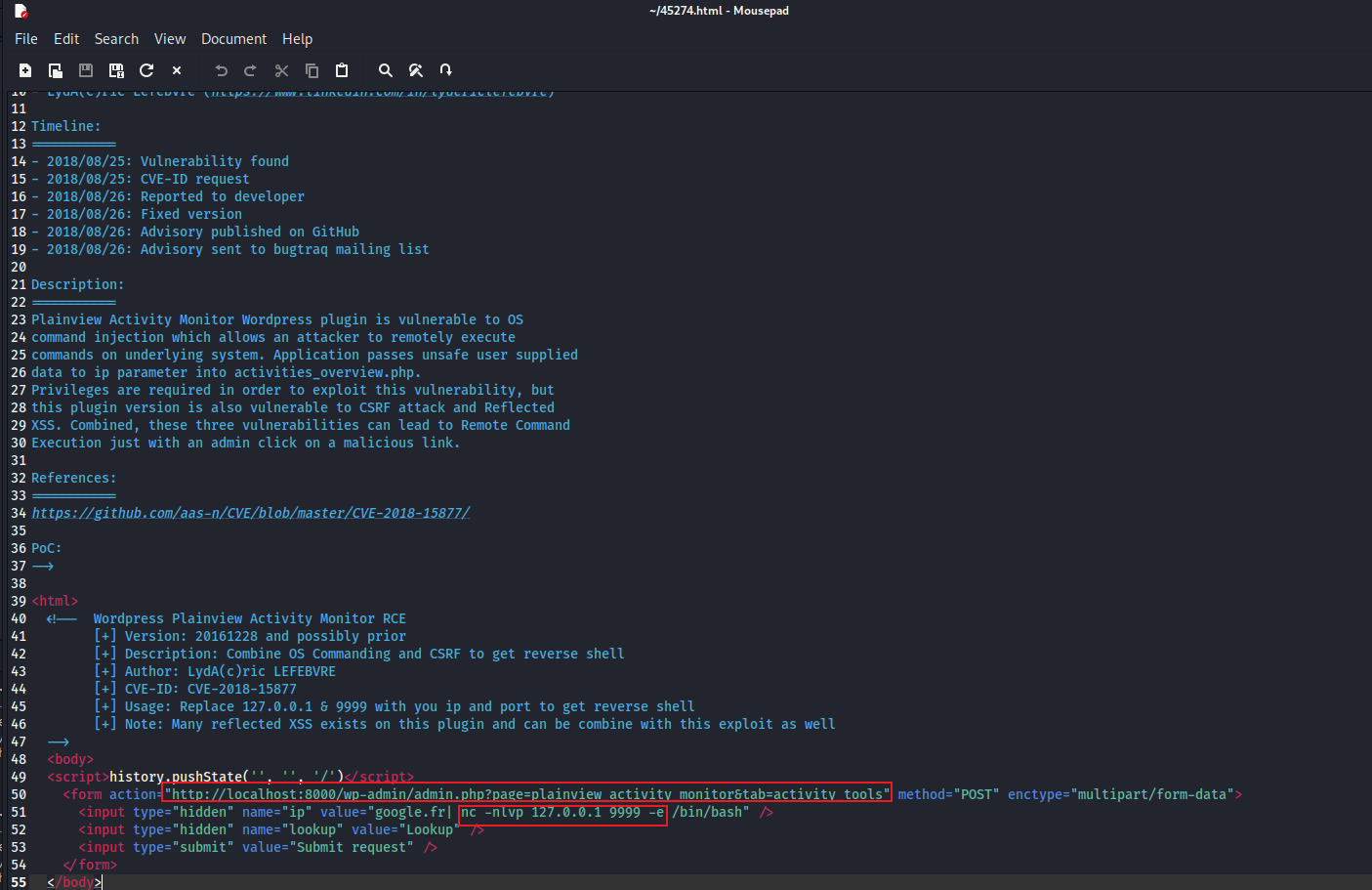
Task: Click the <body> tag on line 48
Action: click(70, 759)
